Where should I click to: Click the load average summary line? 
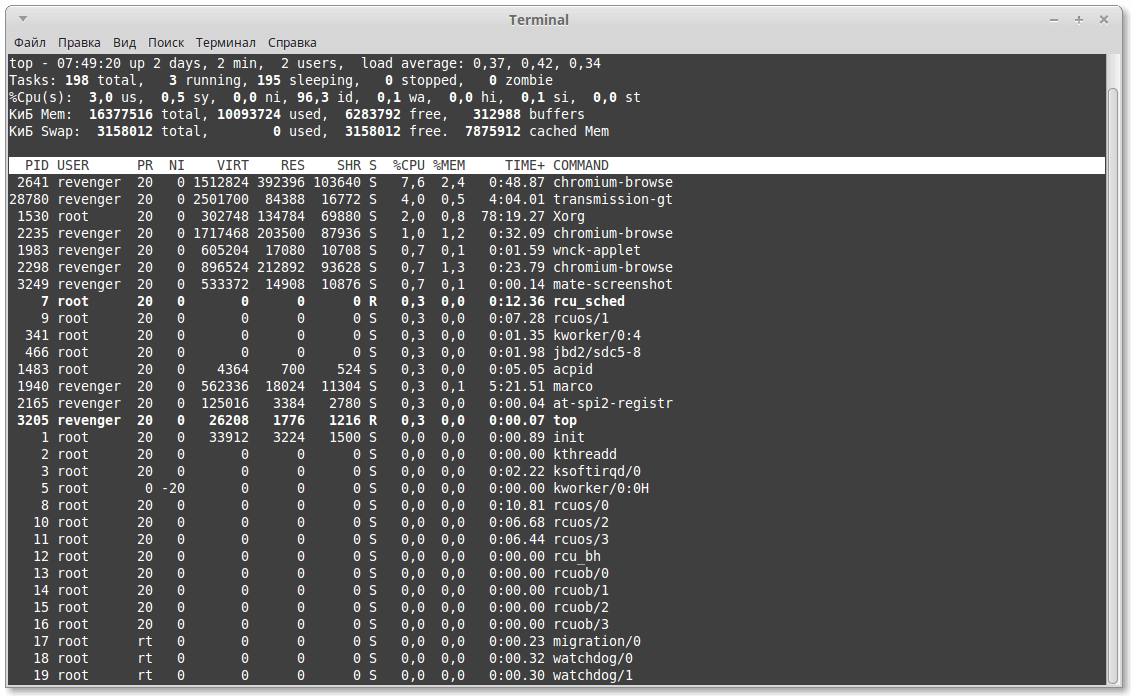(x=305, y=64)
